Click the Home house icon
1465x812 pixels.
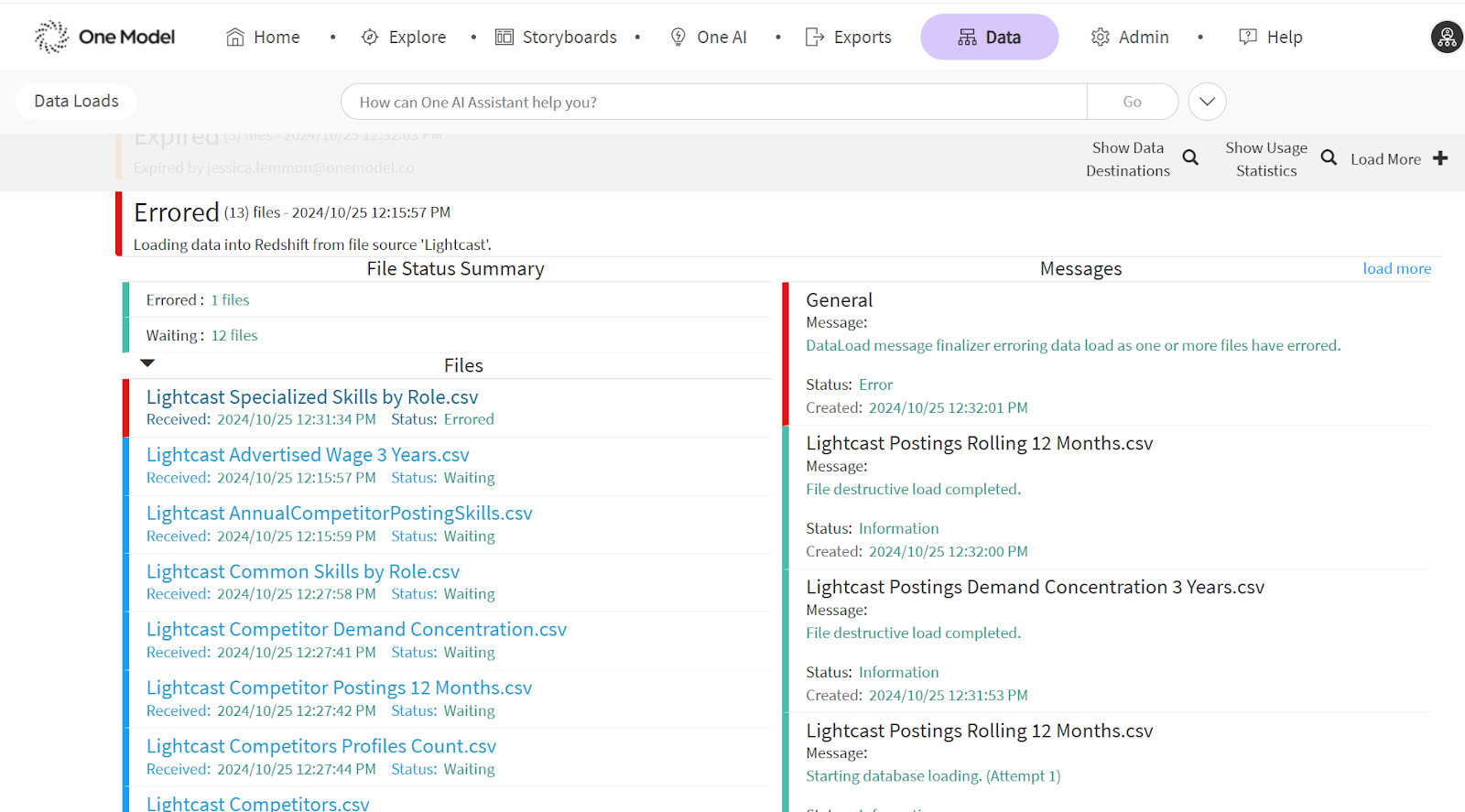[x=235, y=38]
